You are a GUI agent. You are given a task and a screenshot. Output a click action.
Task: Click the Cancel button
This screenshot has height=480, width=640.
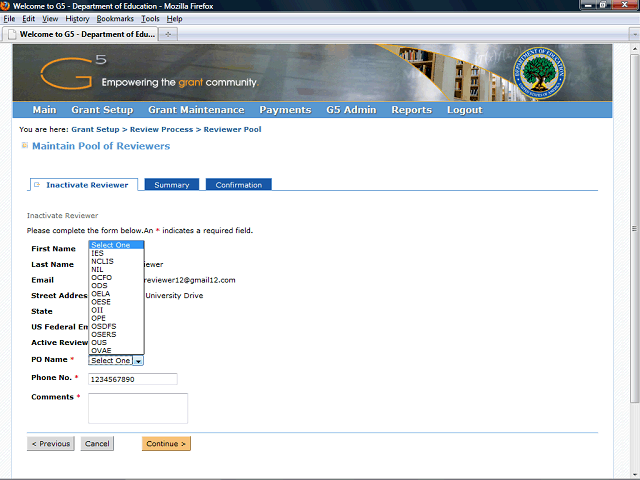click(97, 444)
